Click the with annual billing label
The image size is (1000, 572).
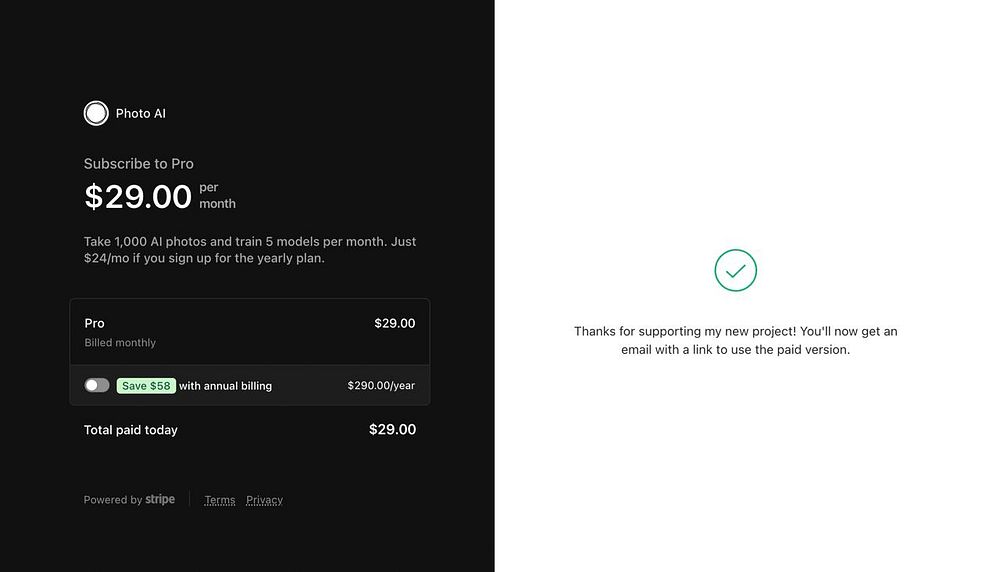226,385
